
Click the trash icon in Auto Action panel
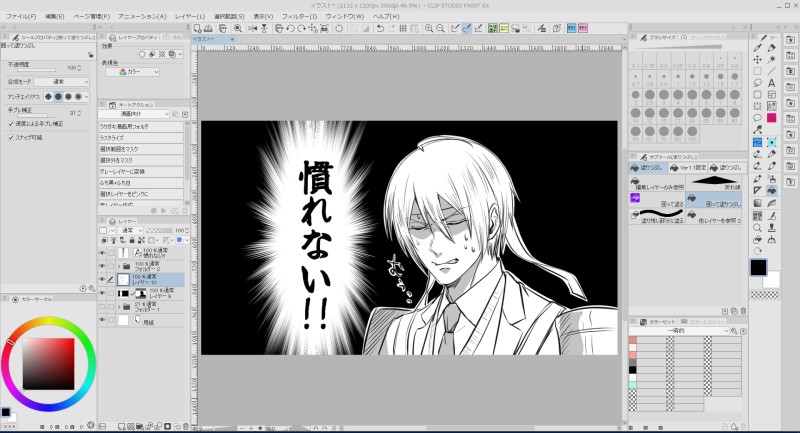[x=185, y=210]
